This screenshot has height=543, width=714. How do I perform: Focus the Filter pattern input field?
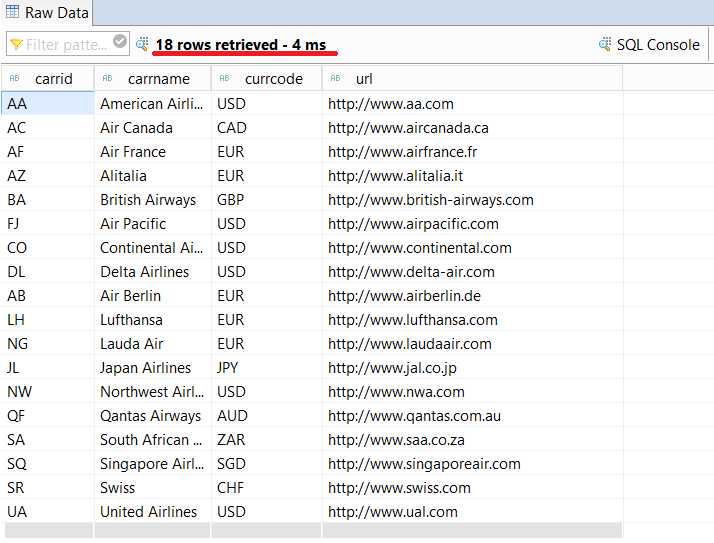tap(68, 44)
